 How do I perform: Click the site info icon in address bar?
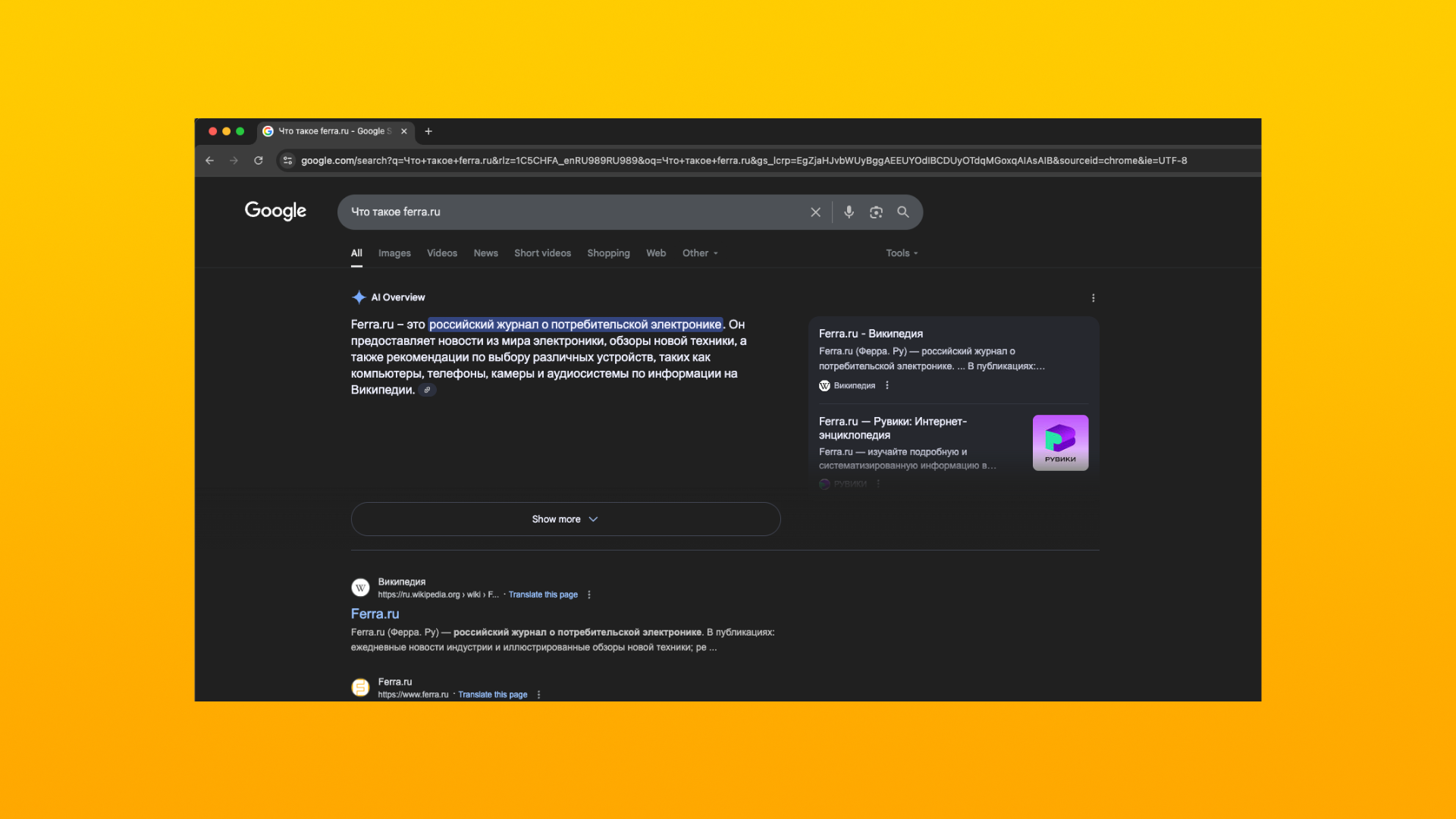(287, 161)
